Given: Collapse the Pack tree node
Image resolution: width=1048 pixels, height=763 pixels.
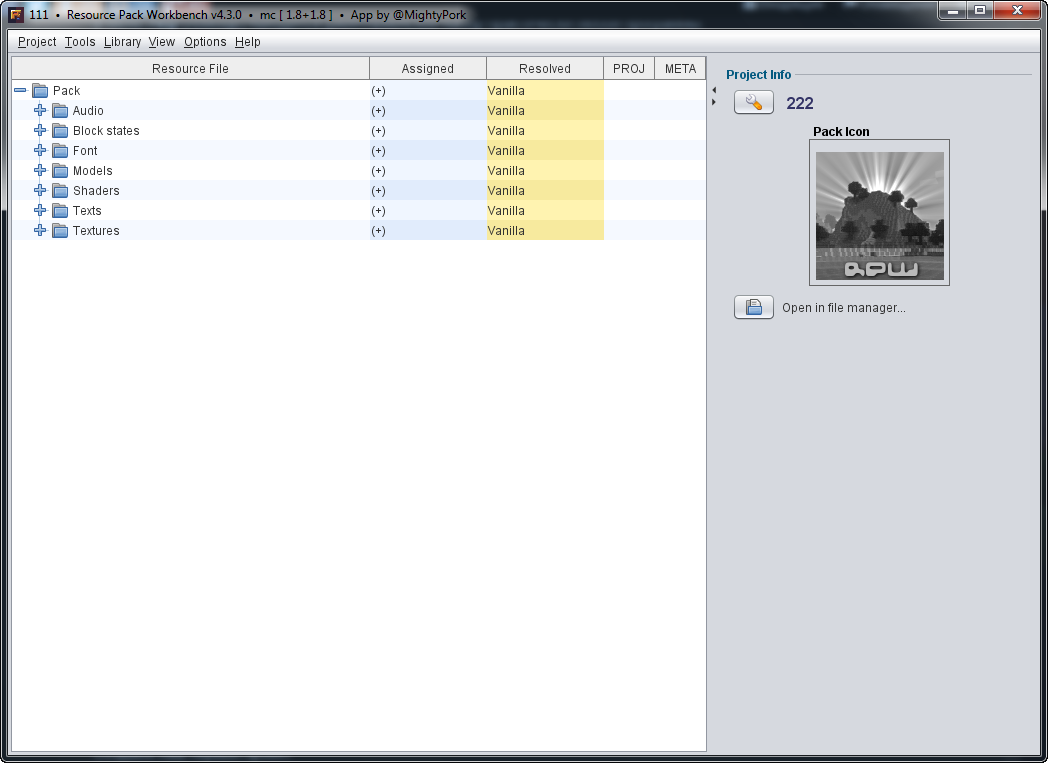Looking at the screenshot, I should point(20,91).
